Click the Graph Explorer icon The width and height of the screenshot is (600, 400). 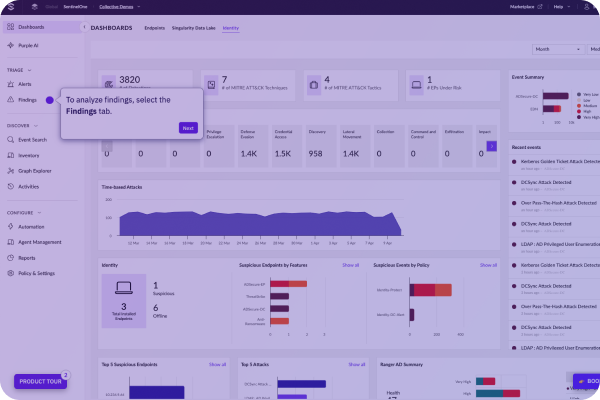tap(9, 171)
